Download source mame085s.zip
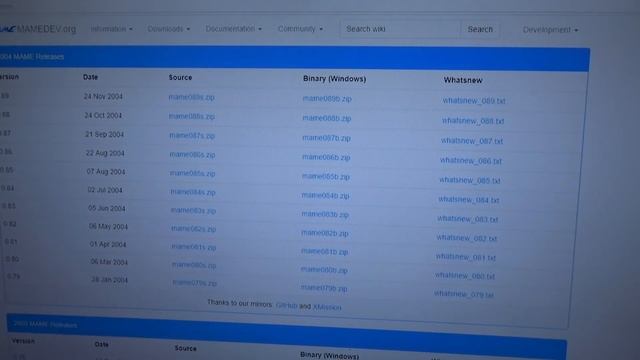Image resolution: width=640 pixels, height=360 pixels. (193, 173)
